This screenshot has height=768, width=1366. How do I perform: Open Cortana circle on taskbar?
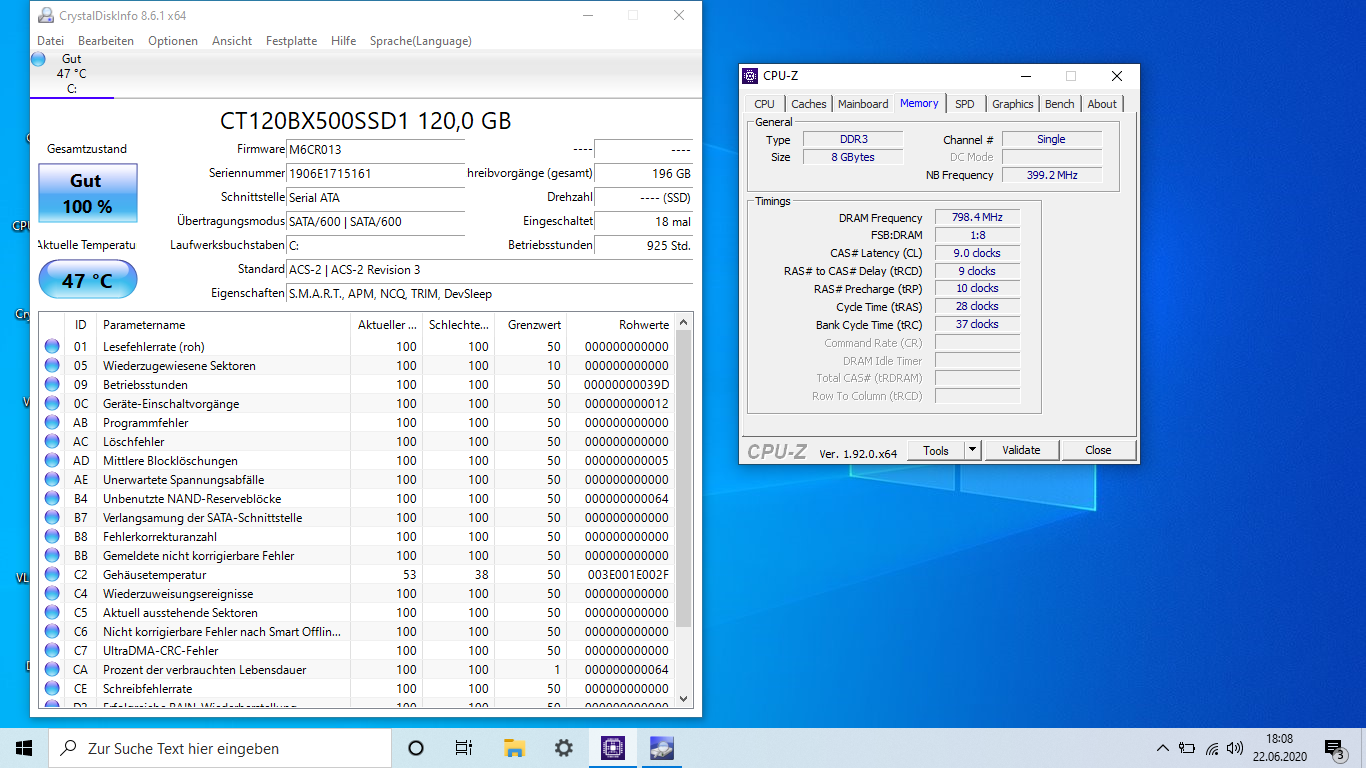[416, 748]
